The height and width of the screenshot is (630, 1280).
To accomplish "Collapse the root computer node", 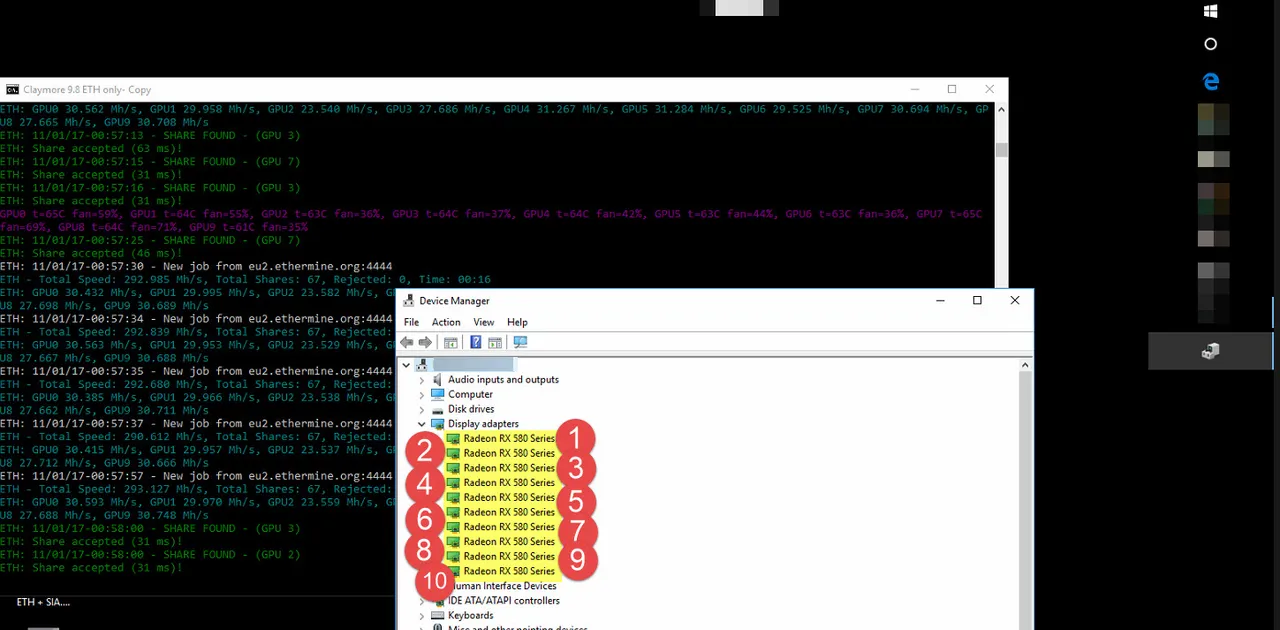I will 406,365.
